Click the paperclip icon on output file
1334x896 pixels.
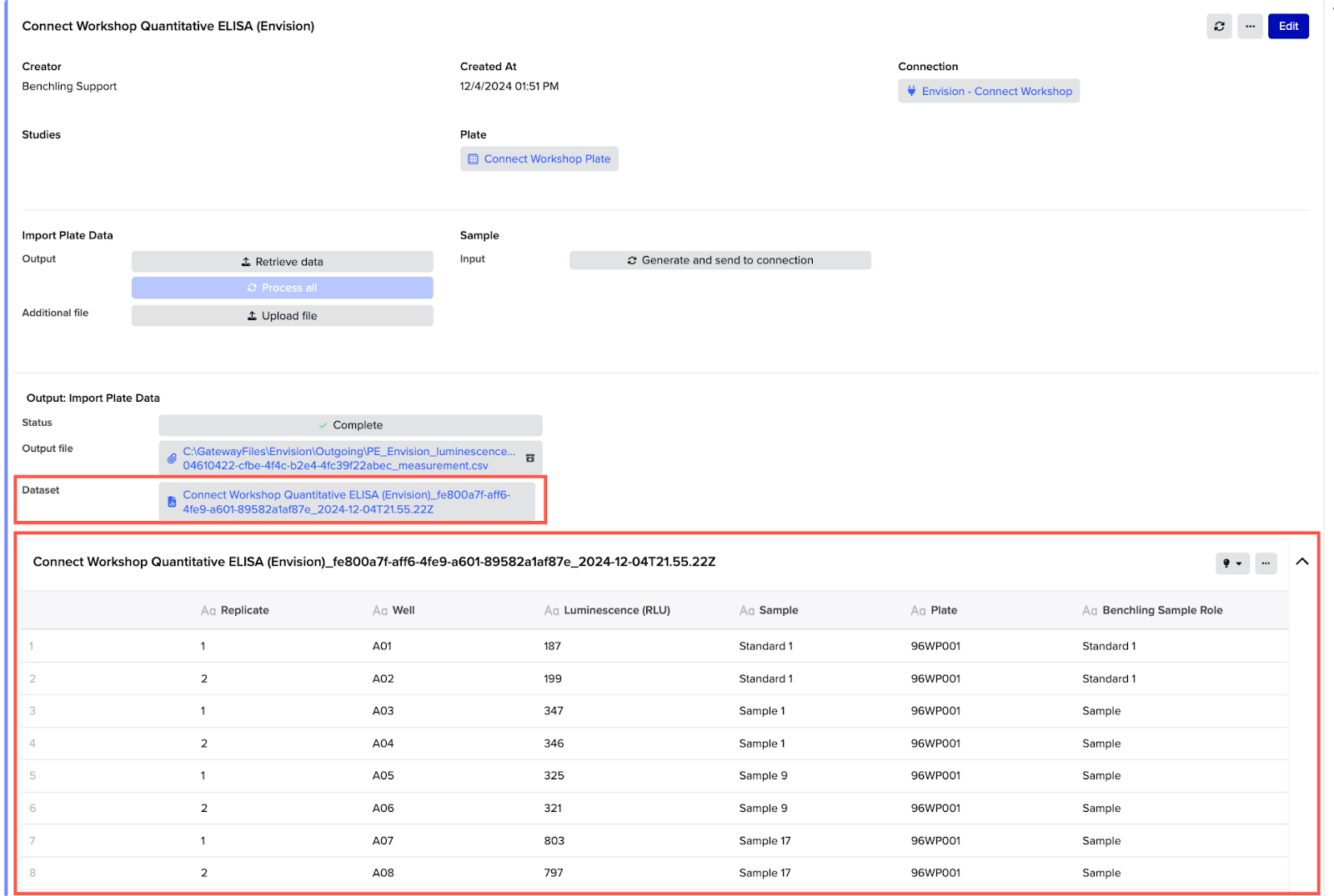point(172,458)
